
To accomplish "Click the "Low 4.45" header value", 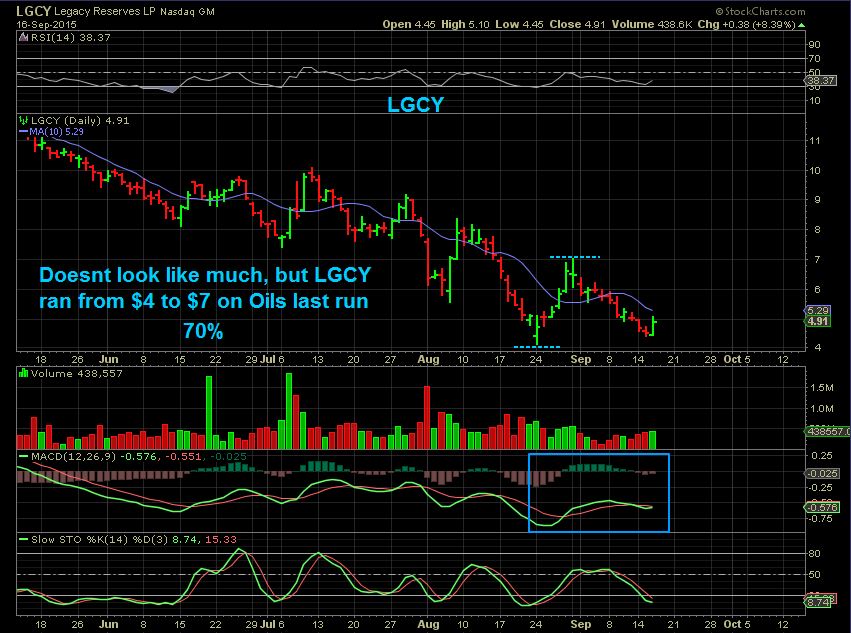I will [x=519, y=24].
